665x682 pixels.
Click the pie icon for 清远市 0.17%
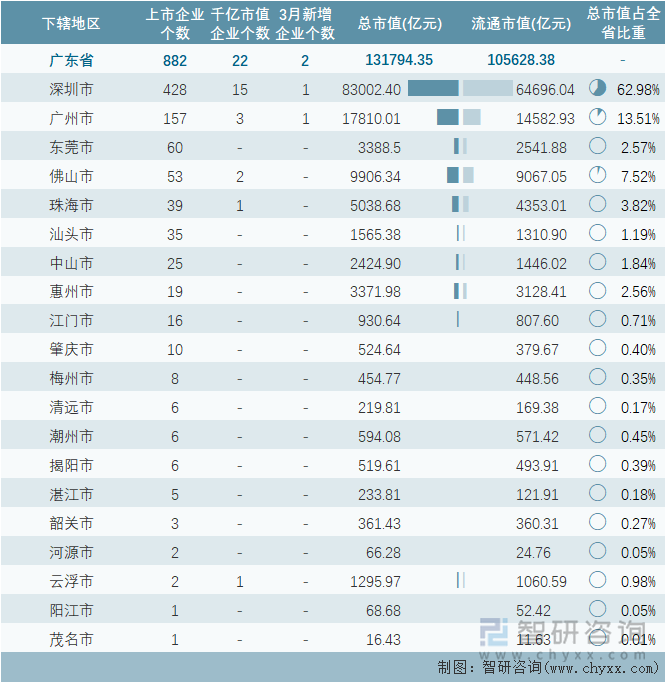click(x=598, y=406)
